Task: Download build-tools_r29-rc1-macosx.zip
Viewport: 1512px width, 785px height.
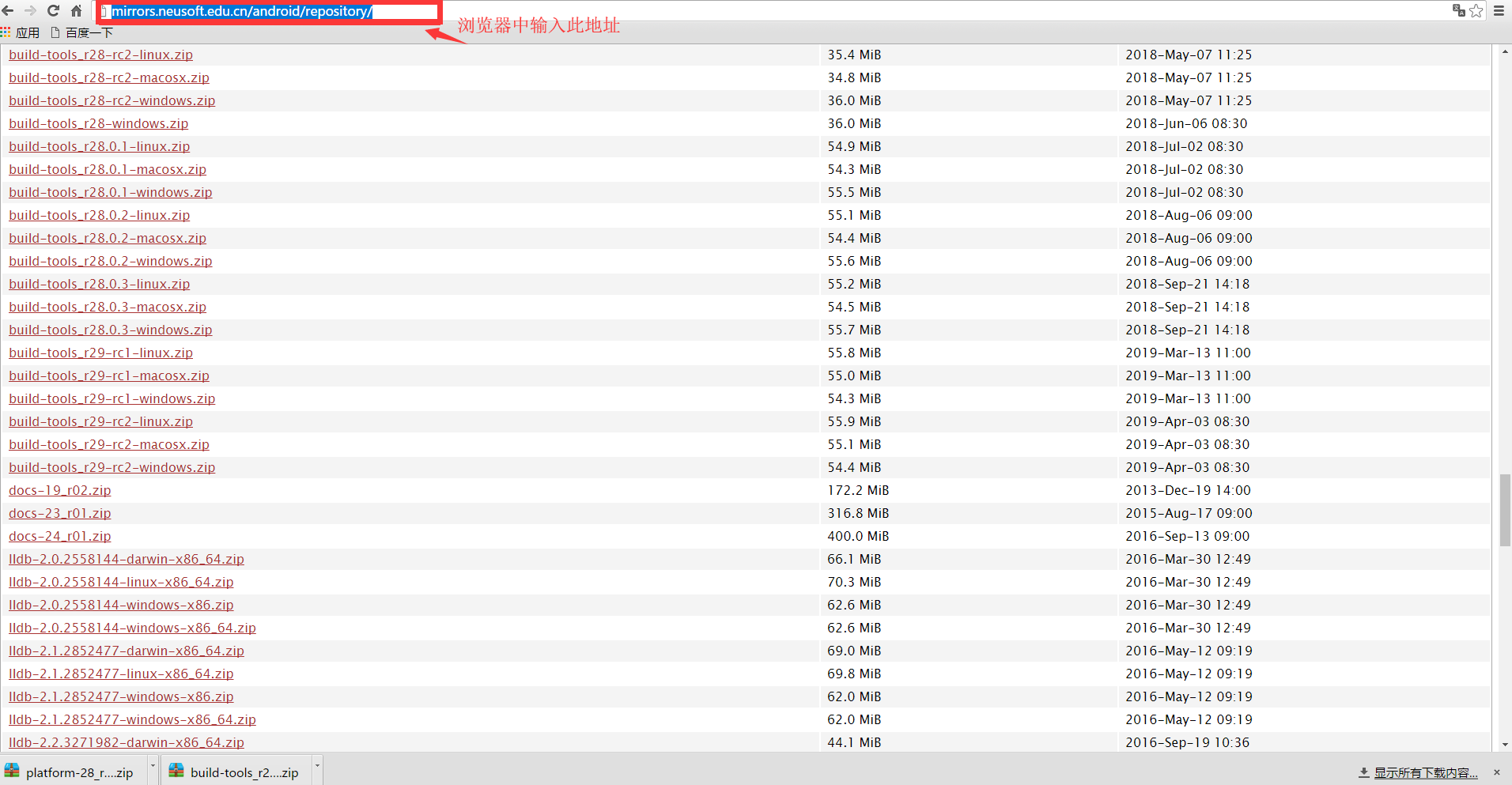Action: [109, 376]
